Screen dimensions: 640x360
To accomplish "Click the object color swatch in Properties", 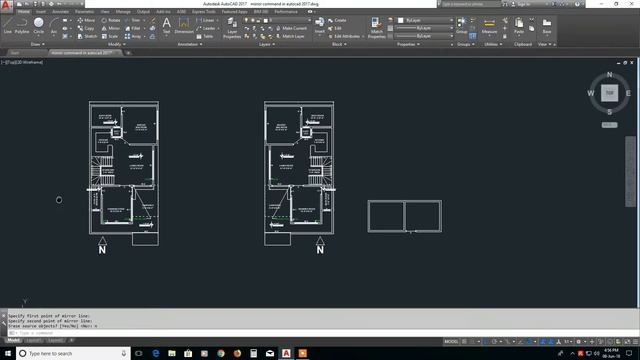I will pyautogui.click(x=400, y=20).
